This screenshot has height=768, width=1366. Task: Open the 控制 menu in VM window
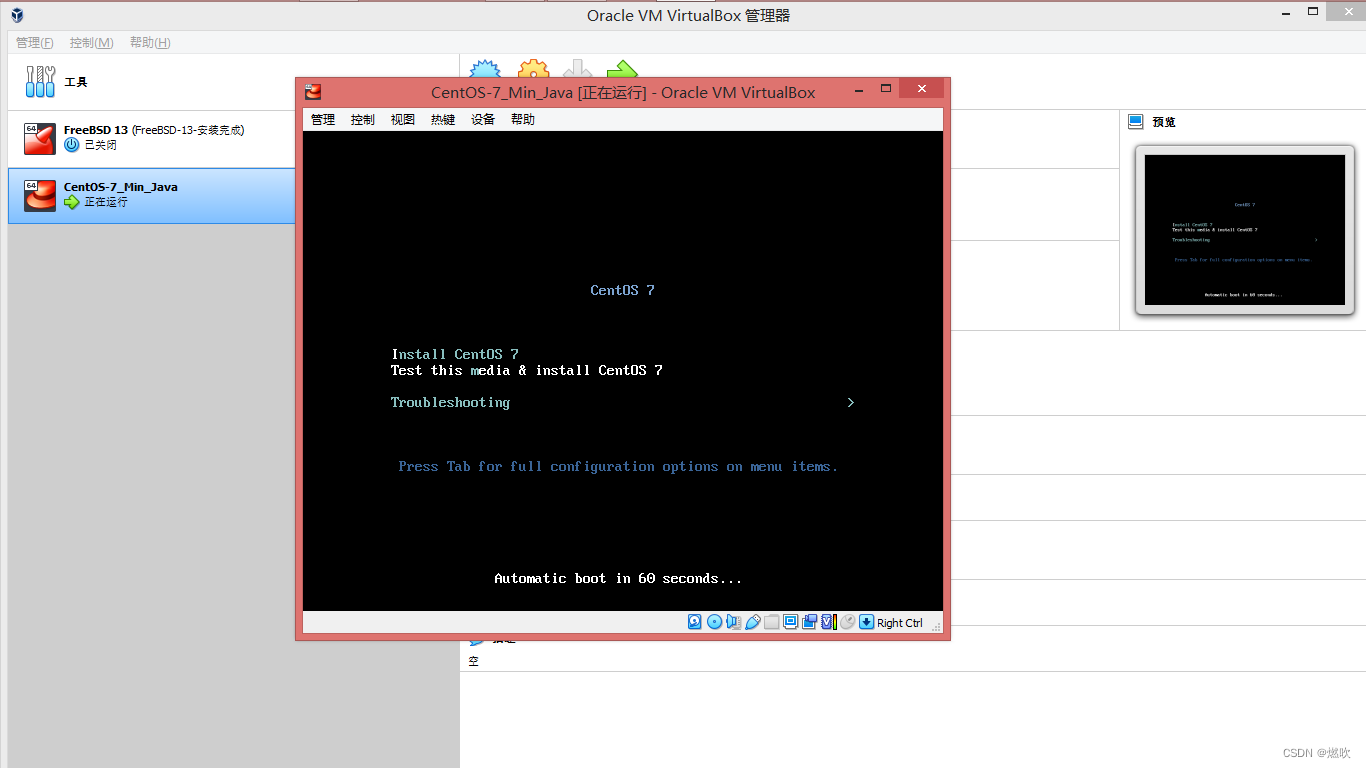[363, 119]
